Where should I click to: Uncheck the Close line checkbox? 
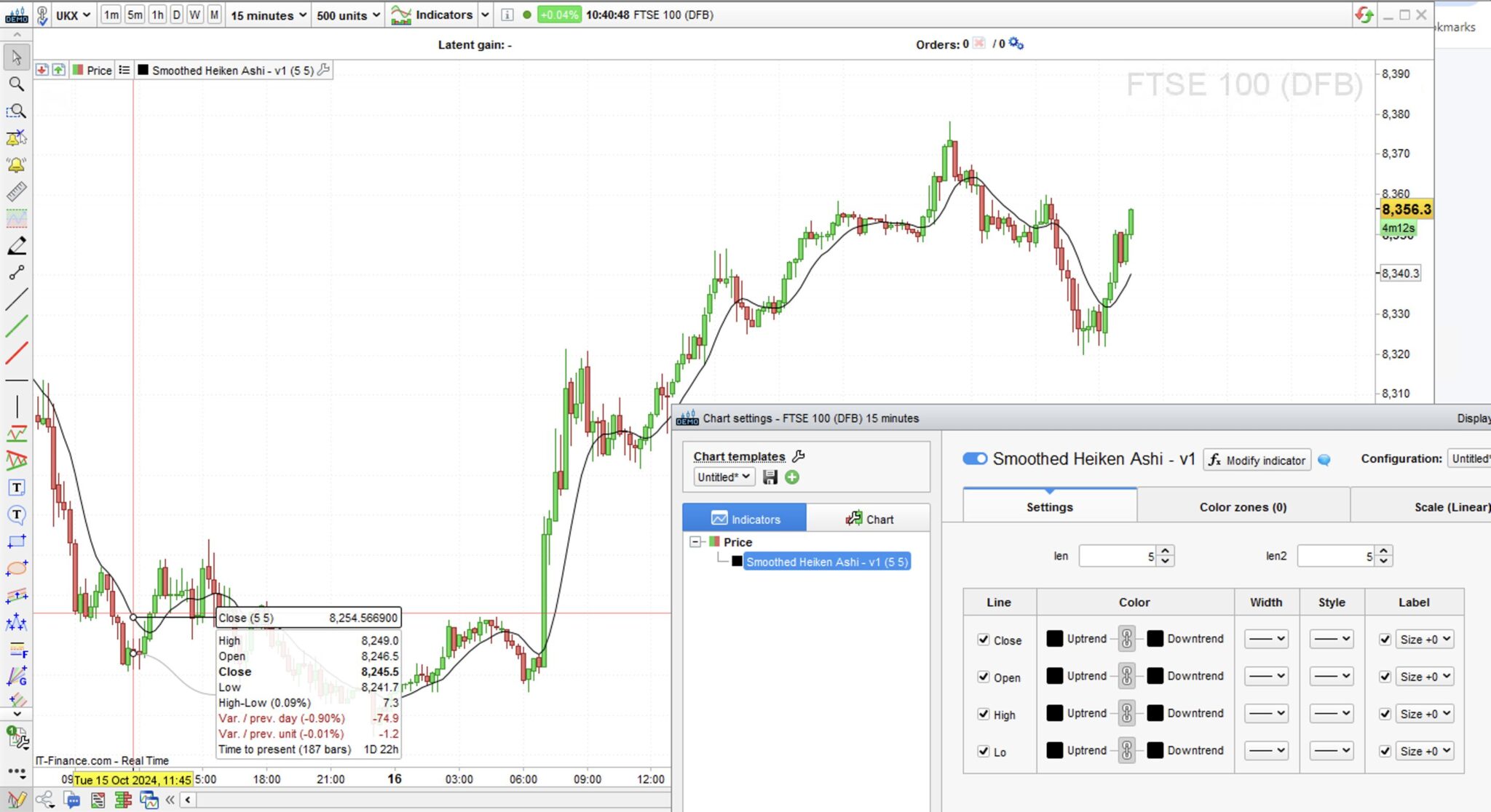pyautogui.click(x=984, y=640)
